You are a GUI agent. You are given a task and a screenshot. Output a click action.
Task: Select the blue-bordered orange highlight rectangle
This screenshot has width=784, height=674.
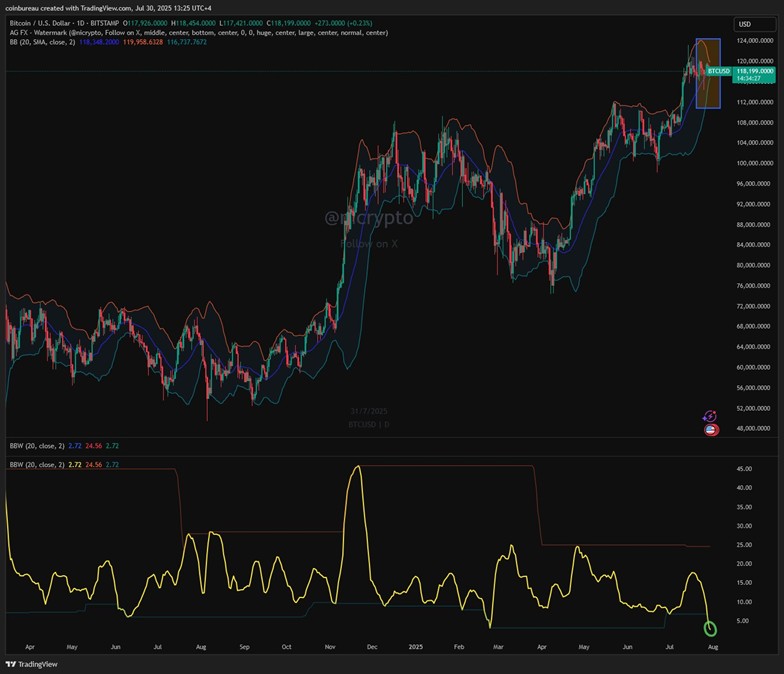tap(707, 73)
